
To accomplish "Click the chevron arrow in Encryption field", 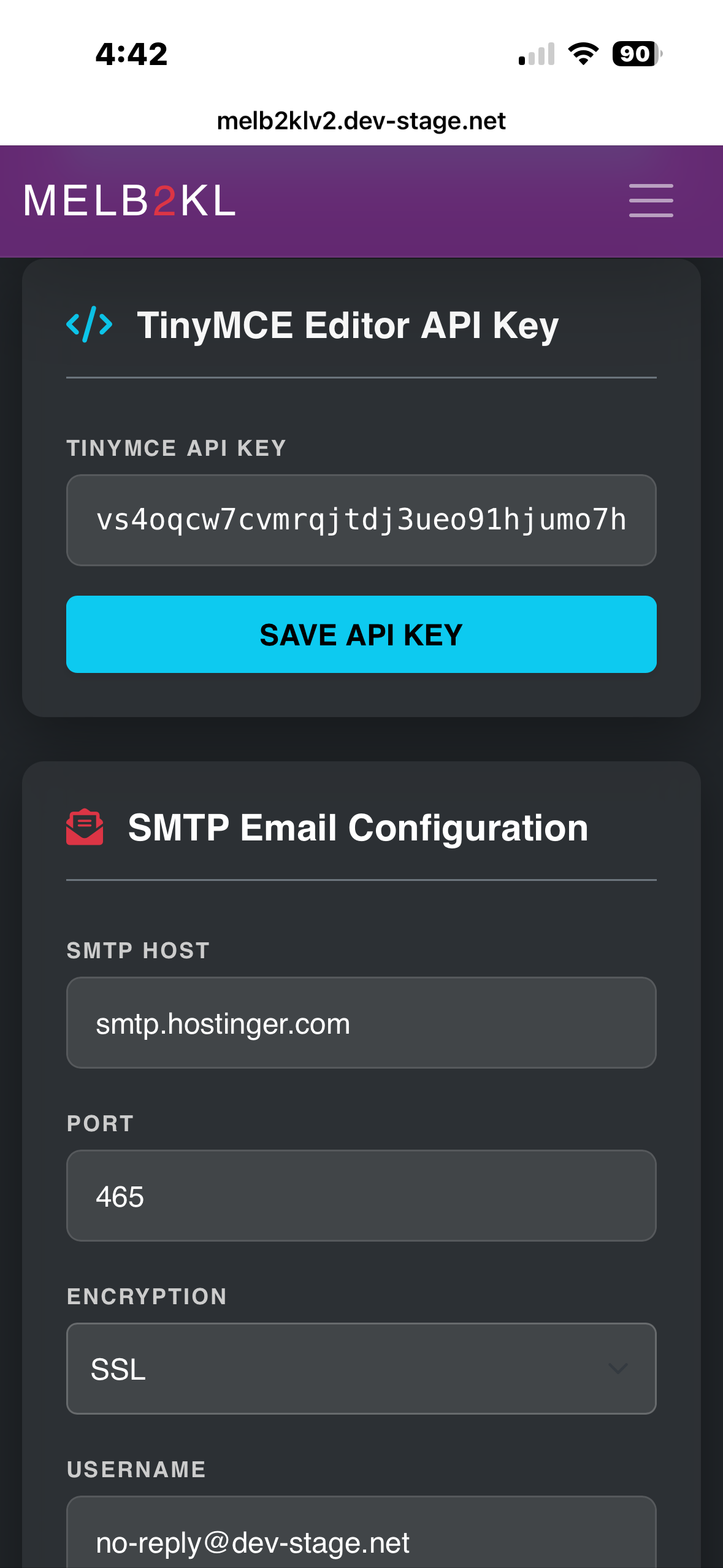I will pyautogui.click(x=618, y=1369).
